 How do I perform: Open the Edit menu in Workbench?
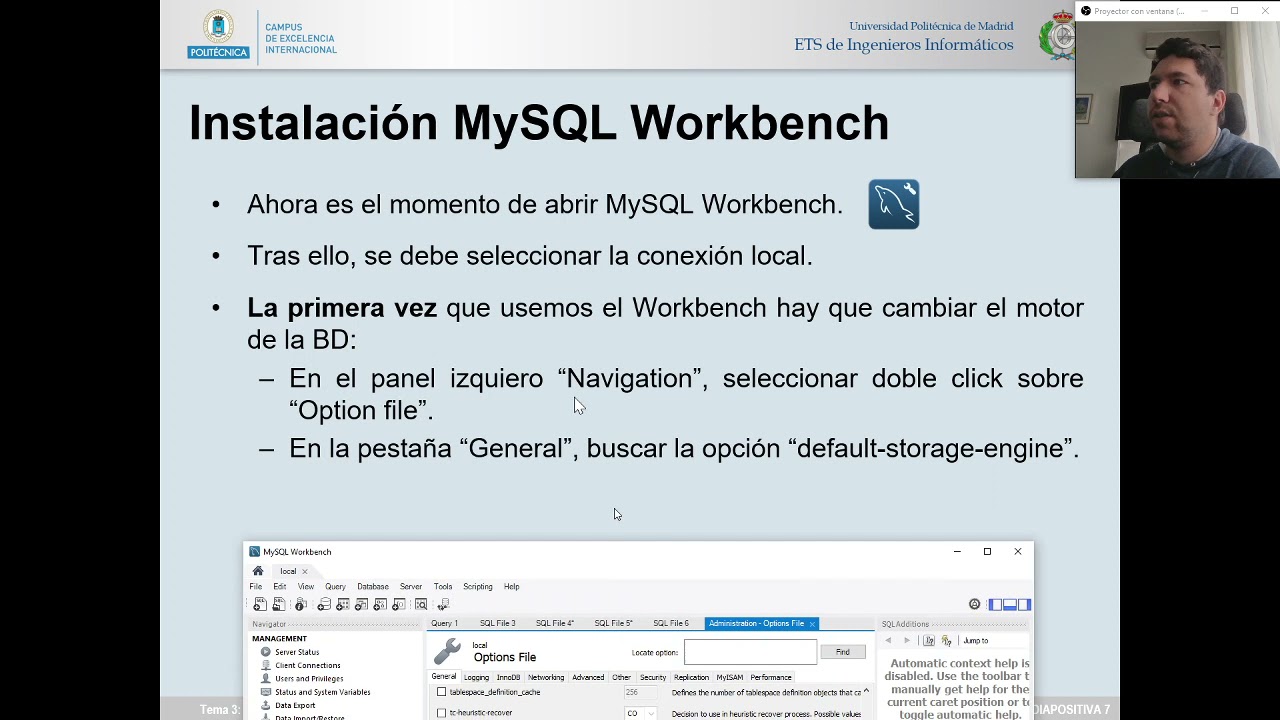click(x=280, y=586)
